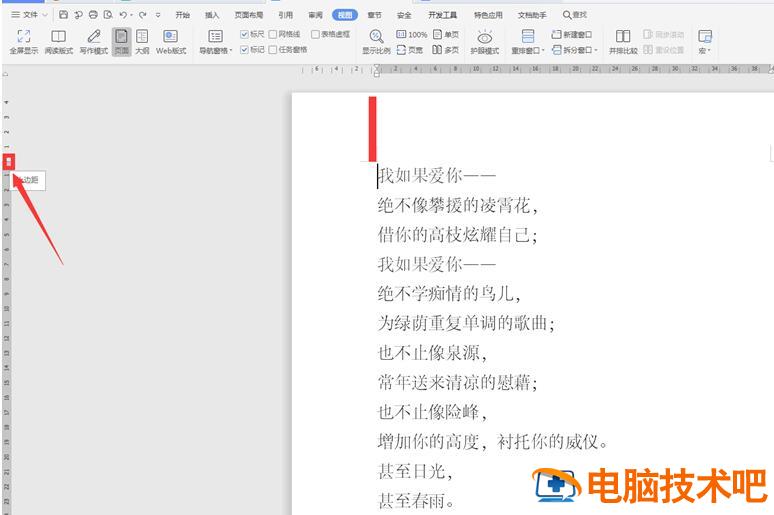The height and width of the screenshot is (515, 774).
Task: Open the 重排窗口 arrange windows dropdown
Action: tap(543, 50)
